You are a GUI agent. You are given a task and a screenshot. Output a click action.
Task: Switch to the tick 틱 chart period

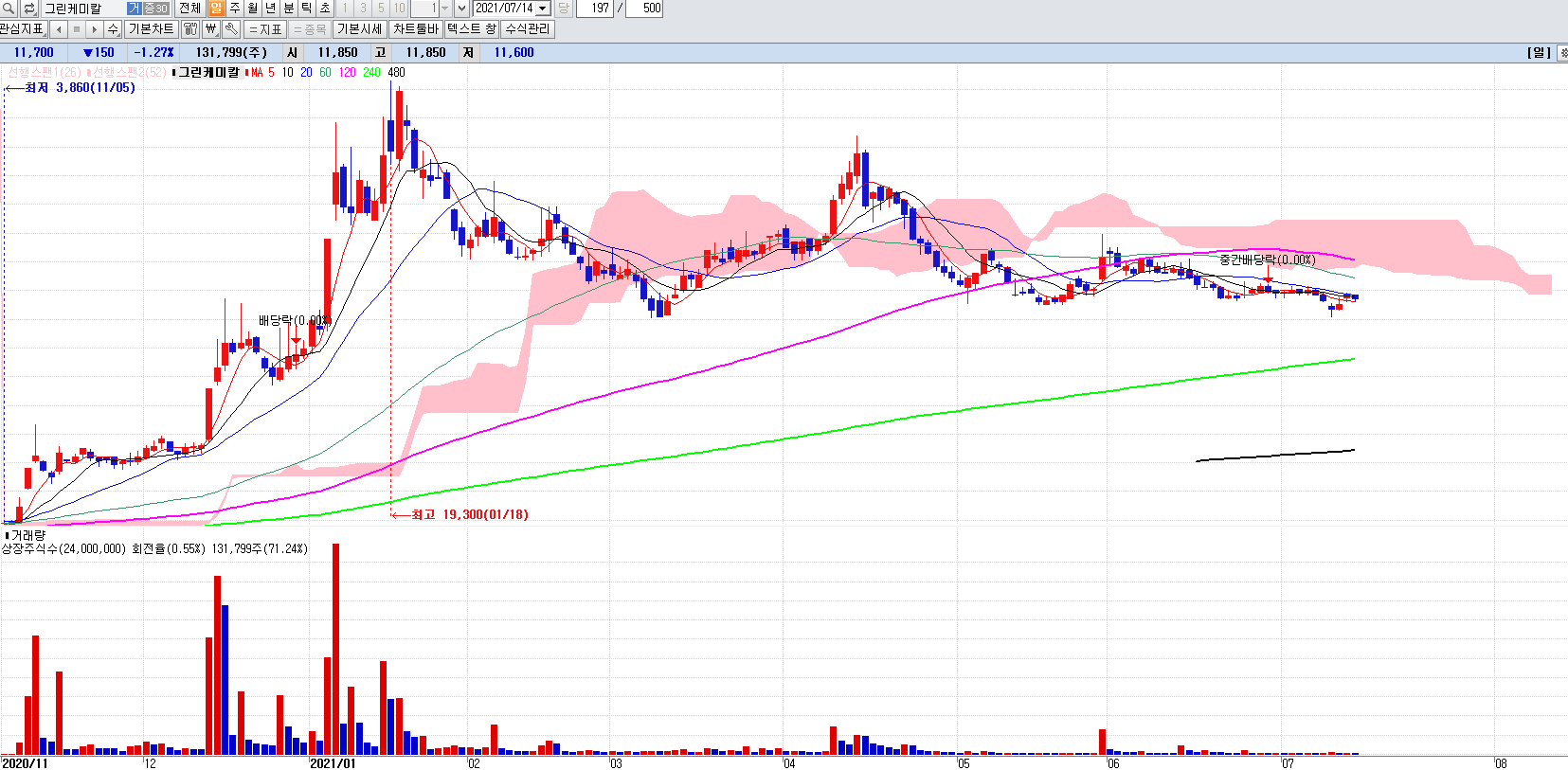[307, 9]
